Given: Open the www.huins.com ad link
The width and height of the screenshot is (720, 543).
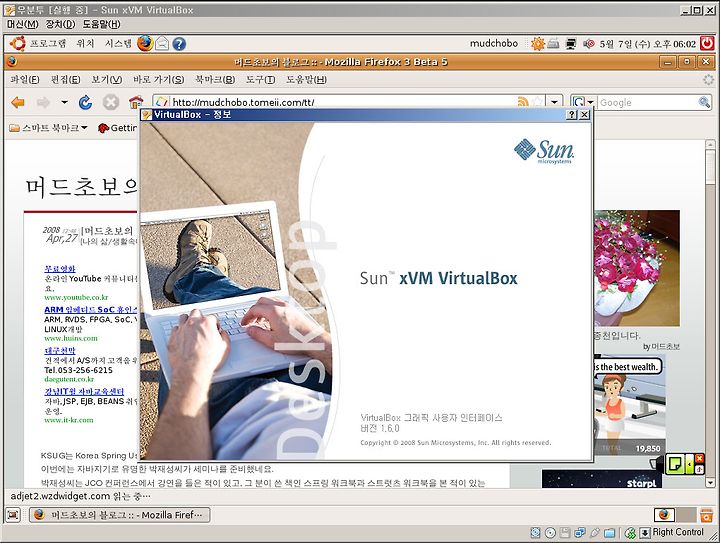Looking at the screenshot, I should pos(71,338).
